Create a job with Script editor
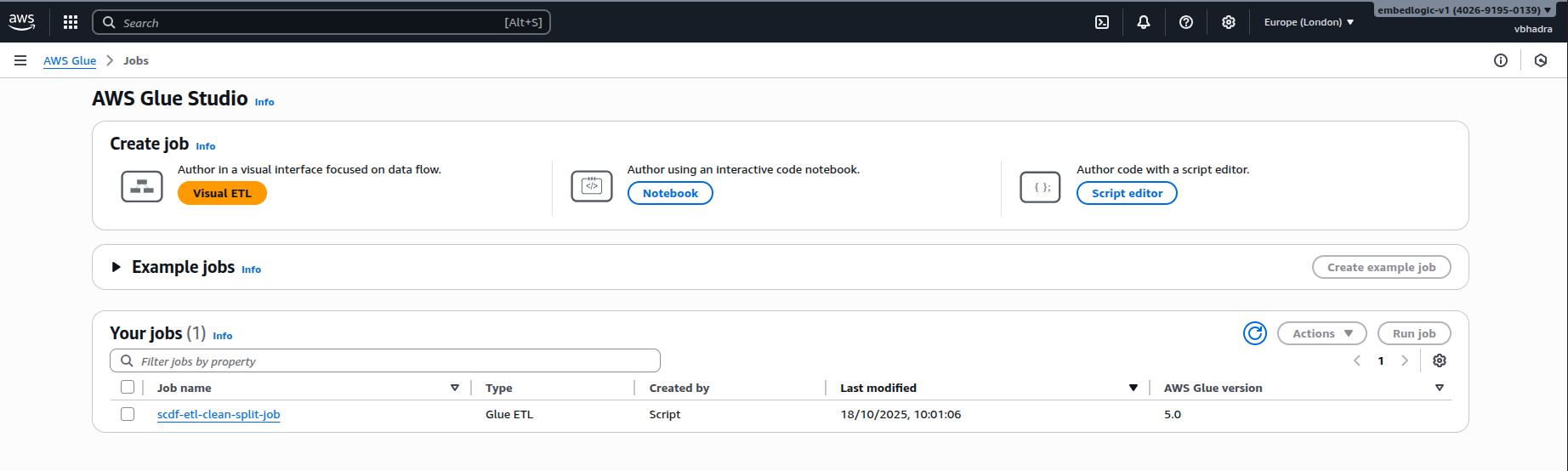The height and width of the screenshot is (471, 1568). pos(1127,193)
